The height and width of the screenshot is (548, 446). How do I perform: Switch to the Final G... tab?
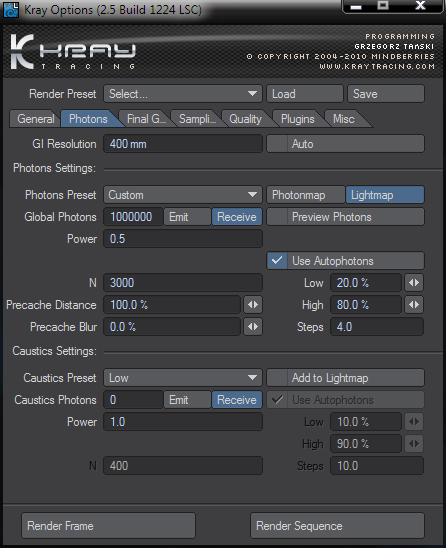click(x=146, y=119)
